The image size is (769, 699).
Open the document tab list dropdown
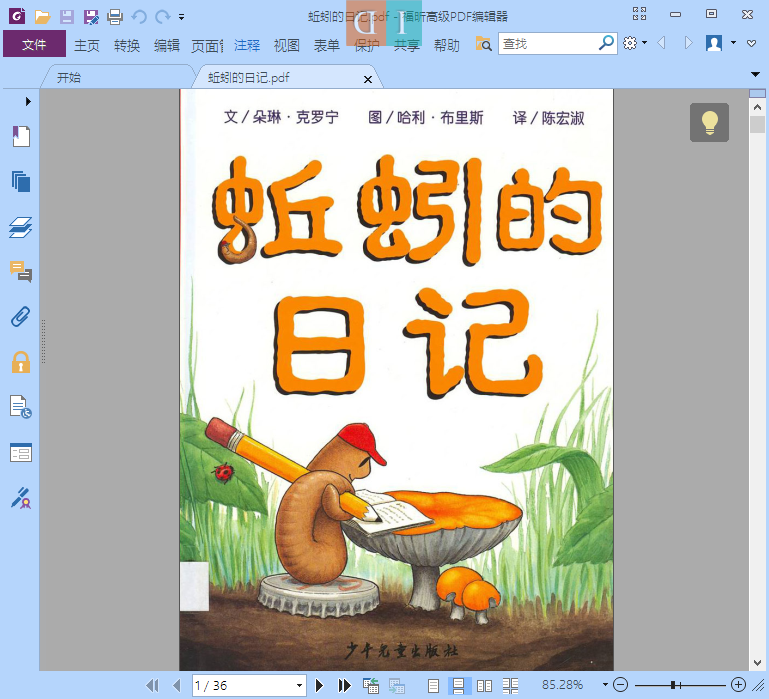click(x=755, y=75)
